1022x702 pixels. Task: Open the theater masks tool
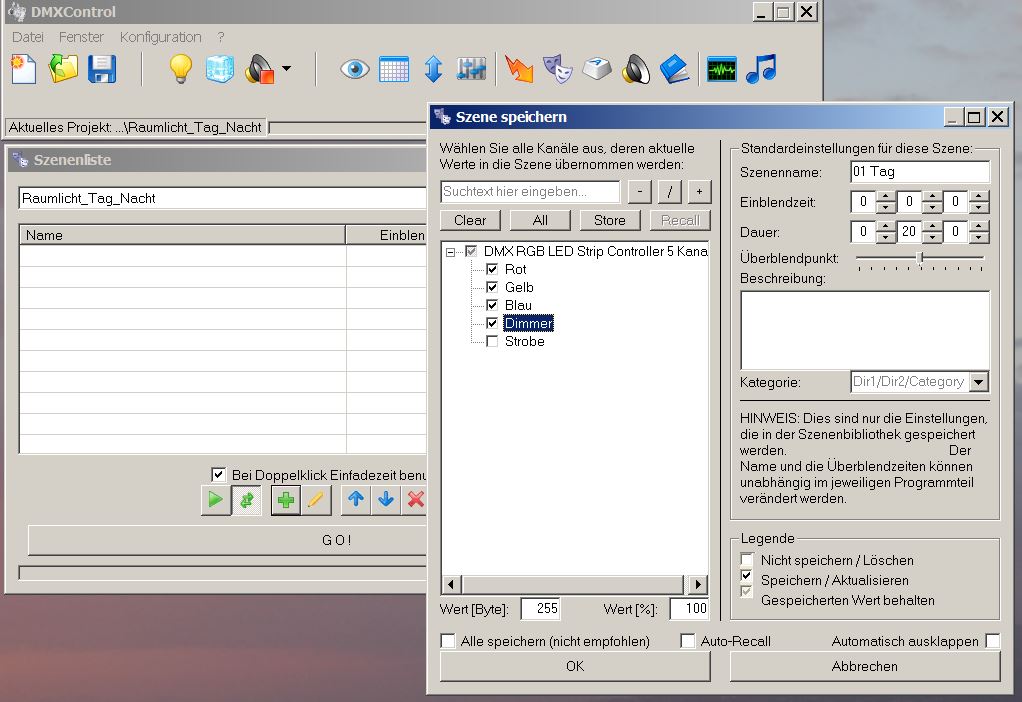coord(557,69)
